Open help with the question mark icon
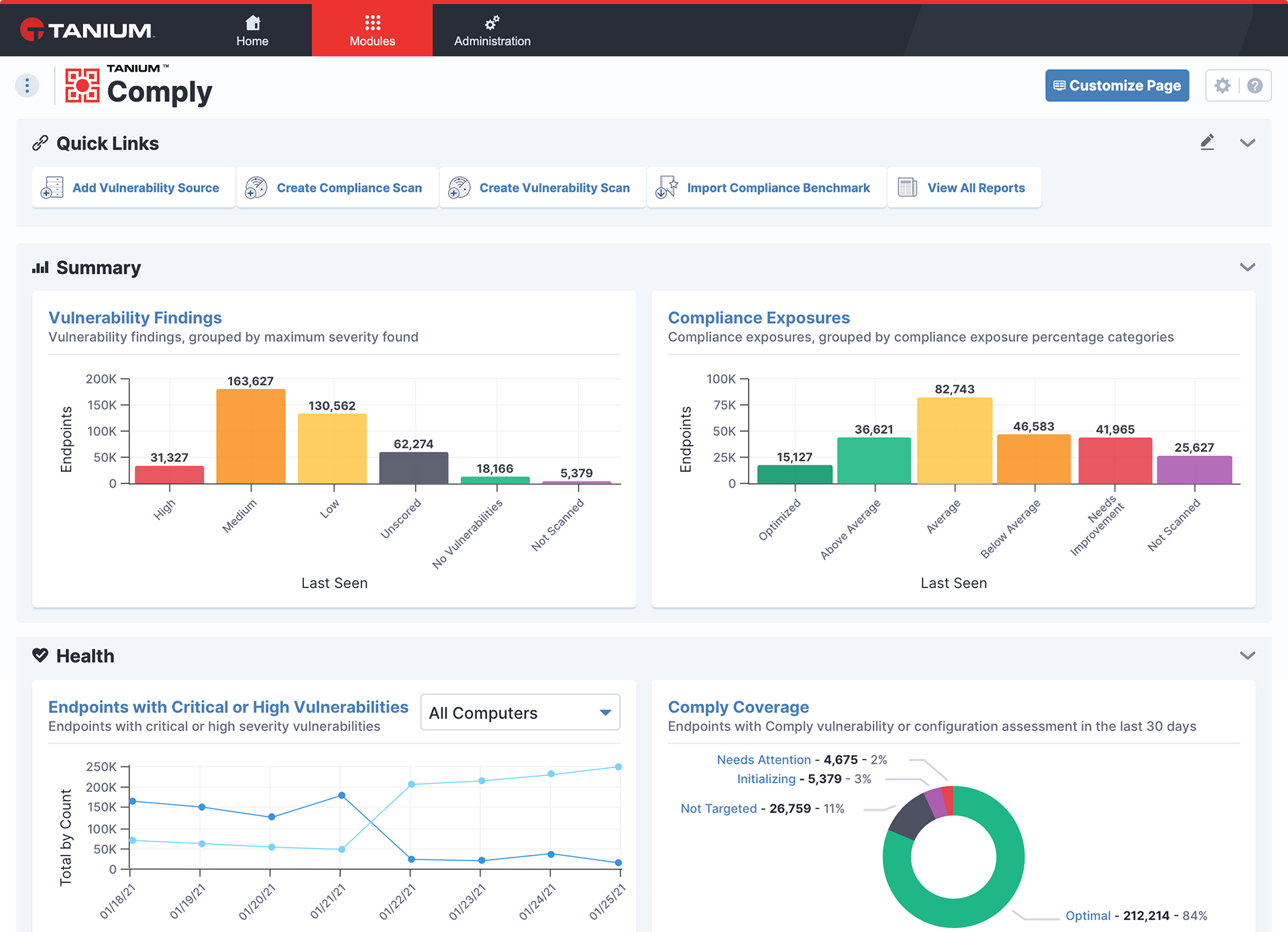Screen dimensions: 1288x932 point(1254,85)
